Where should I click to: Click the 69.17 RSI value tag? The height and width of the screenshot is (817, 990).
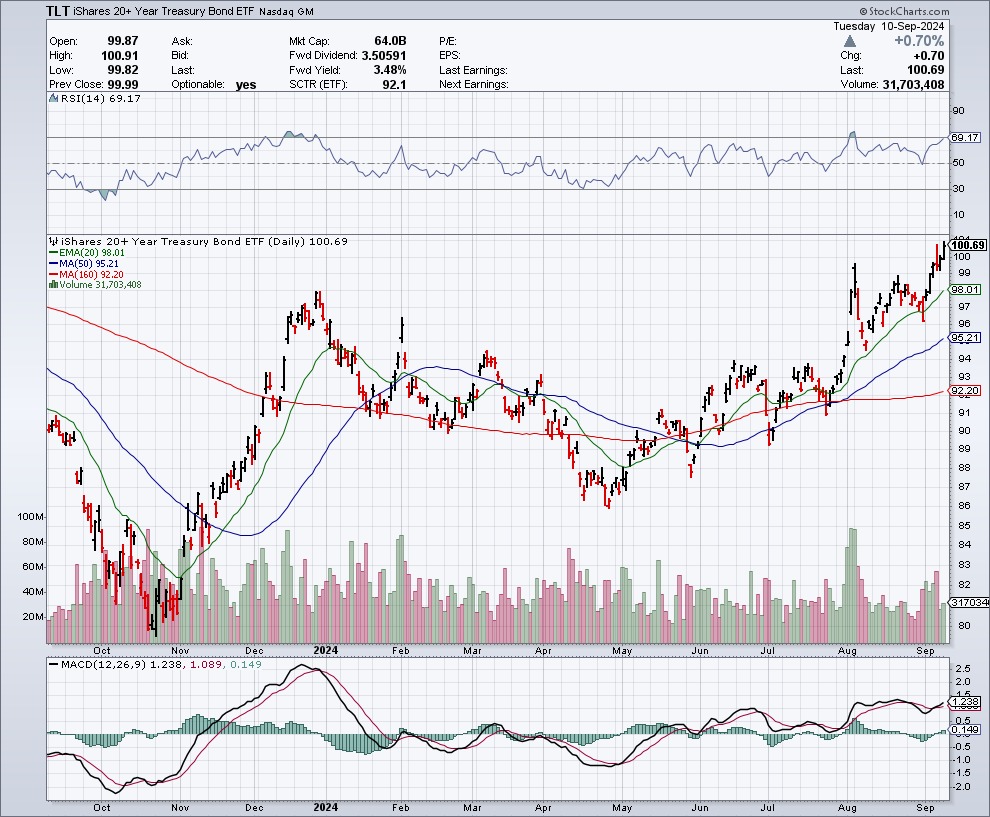963,137
